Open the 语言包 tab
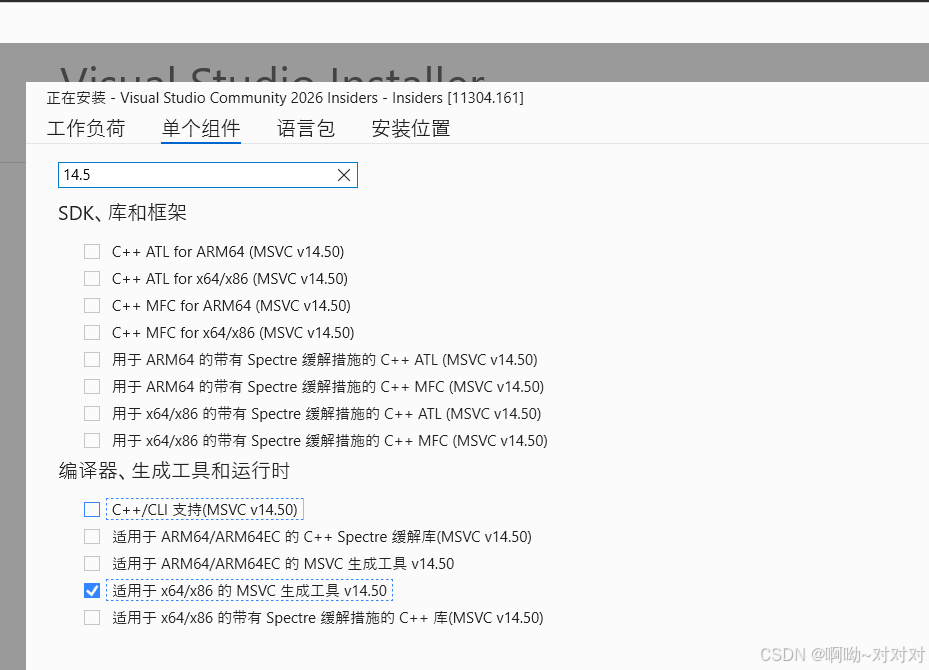 point(306,128)
